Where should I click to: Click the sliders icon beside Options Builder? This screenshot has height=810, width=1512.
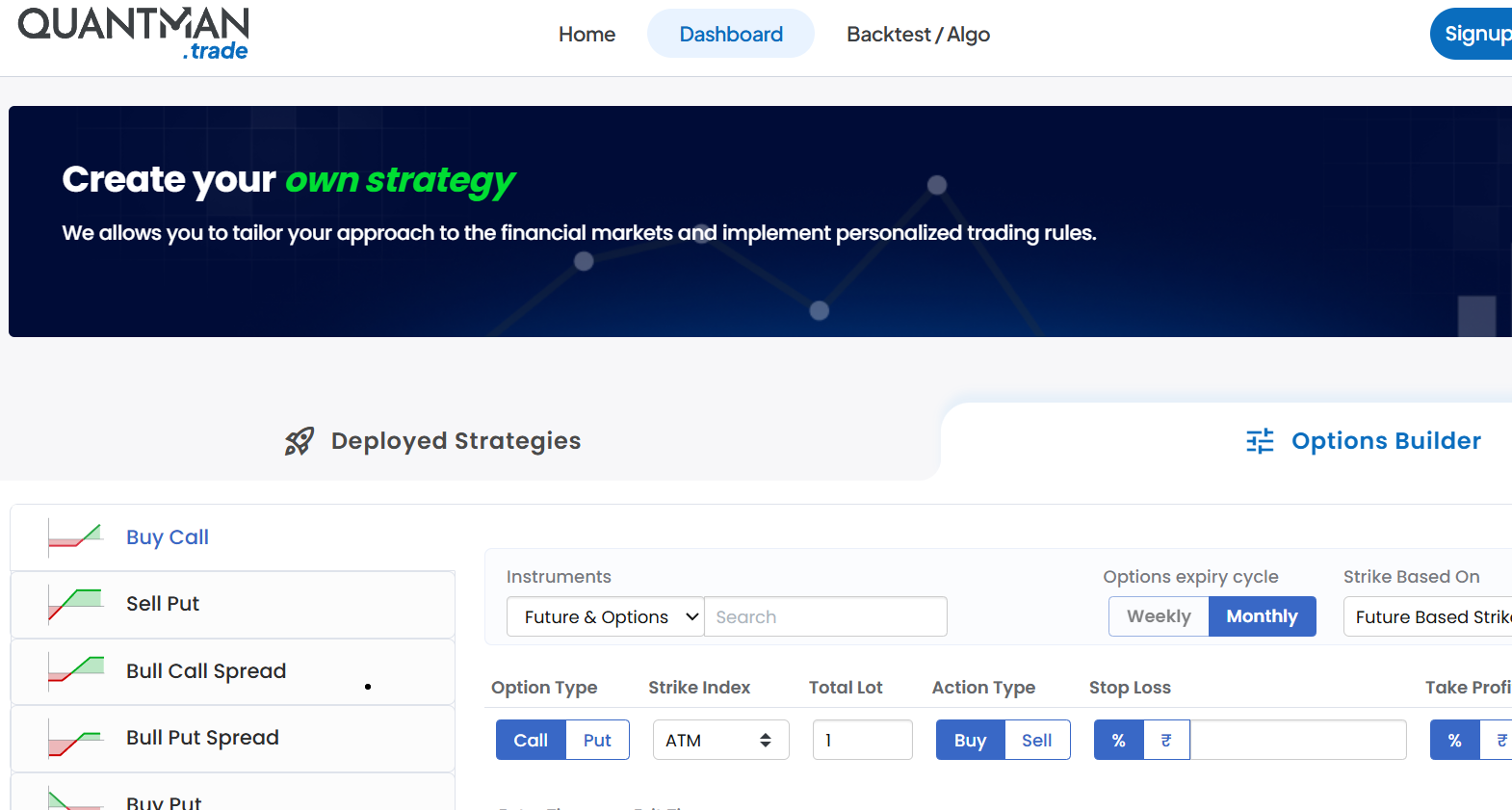[1260, 441]
